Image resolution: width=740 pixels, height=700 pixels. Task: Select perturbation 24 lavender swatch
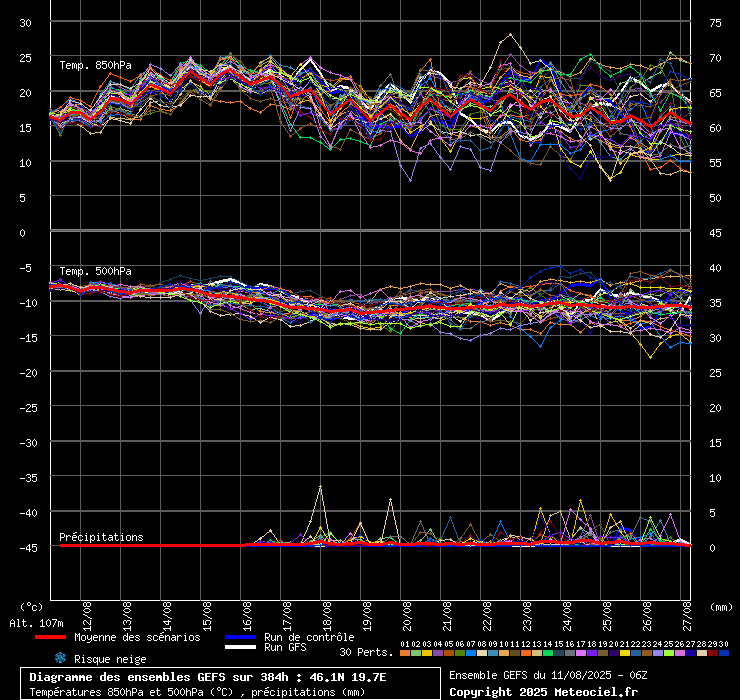coord(657,653)
